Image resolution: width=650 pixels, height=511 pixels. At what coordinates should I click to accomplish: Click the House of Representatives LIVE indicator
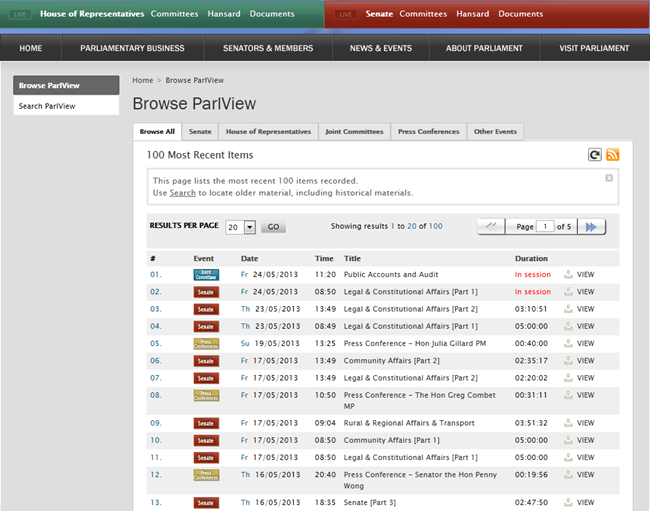click(x=20, y=14)
